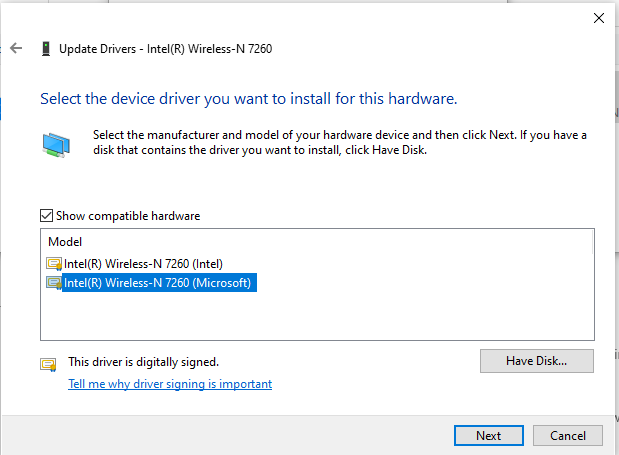Click the Update Drivers window title text
Image resolution: width=619 pixels, height=455 pixels.
pyautogui.click(x=165, y=48)
